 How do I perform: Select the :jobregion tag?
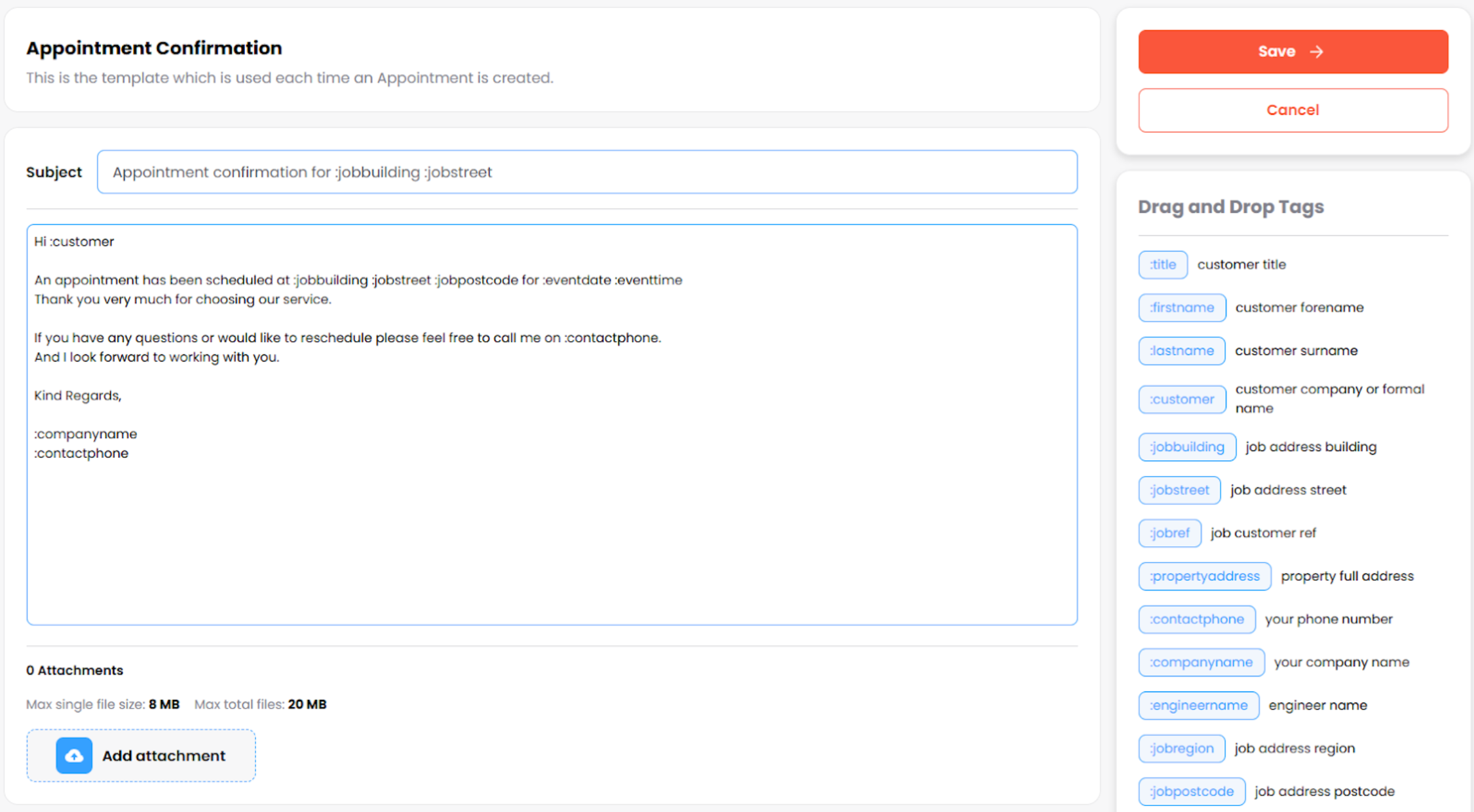(1181, 748)
